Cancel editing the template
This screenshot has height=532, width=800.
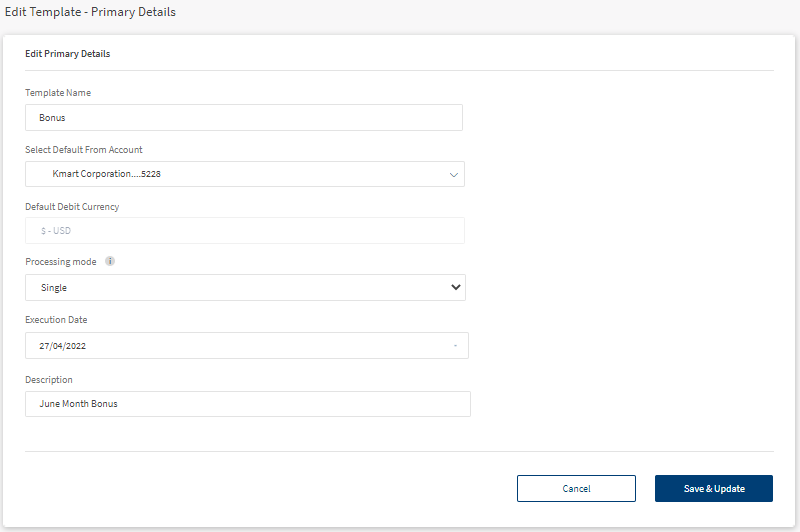(577, 489)
